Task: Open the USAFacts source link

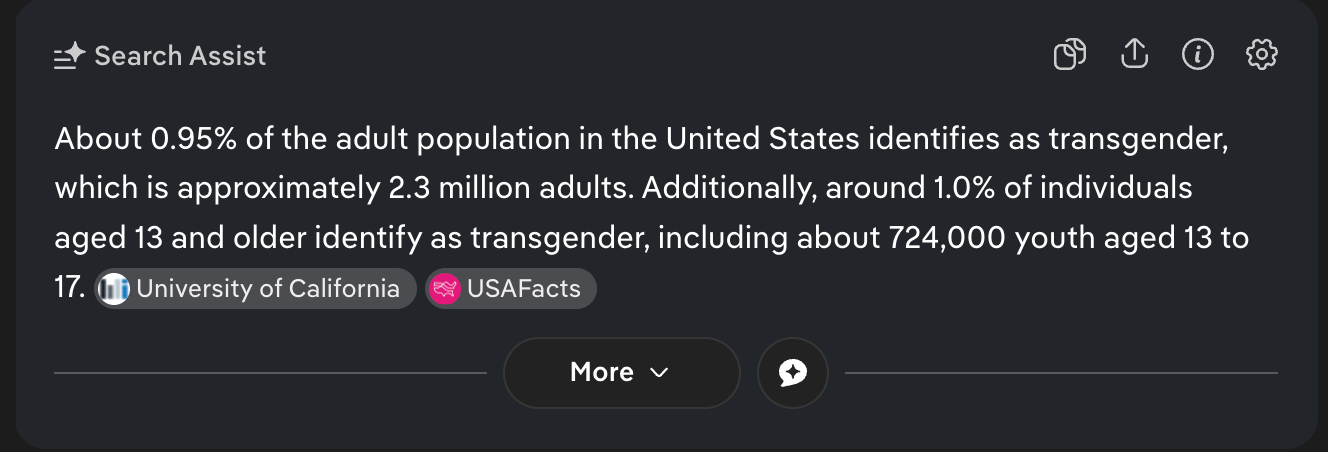Action: pyautogui.click(x=523, y=289)
